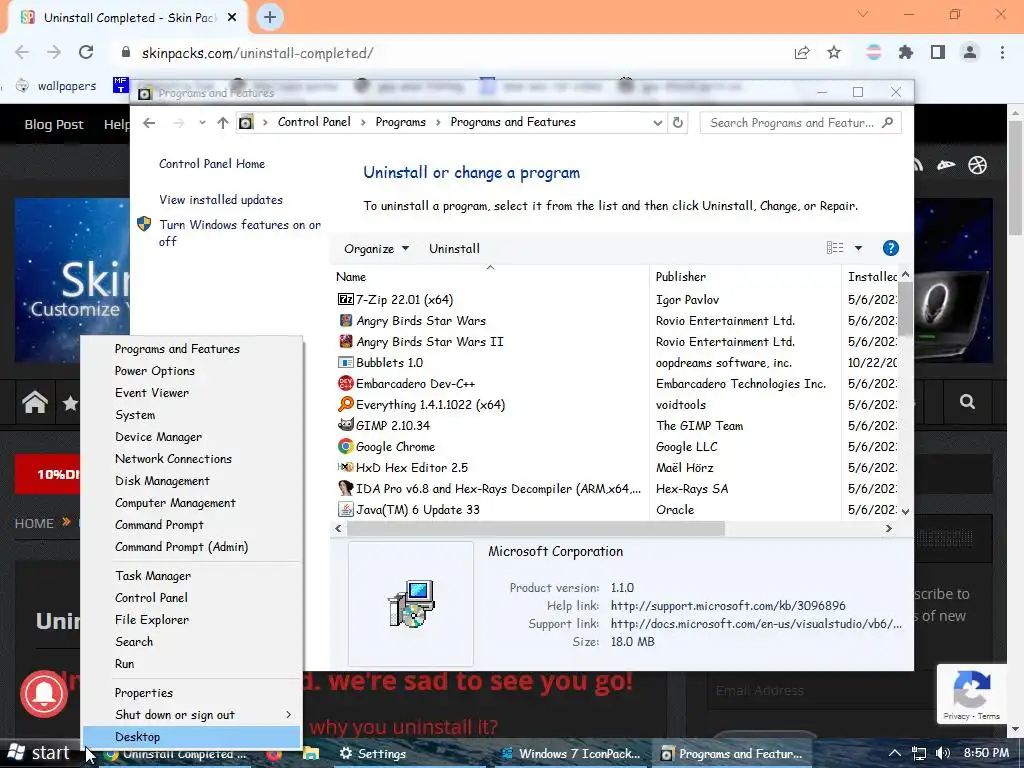Click the red notification bell
The height and width of the screenshot is (768, 1024).
pyautogui.click(x=44, y=694)
